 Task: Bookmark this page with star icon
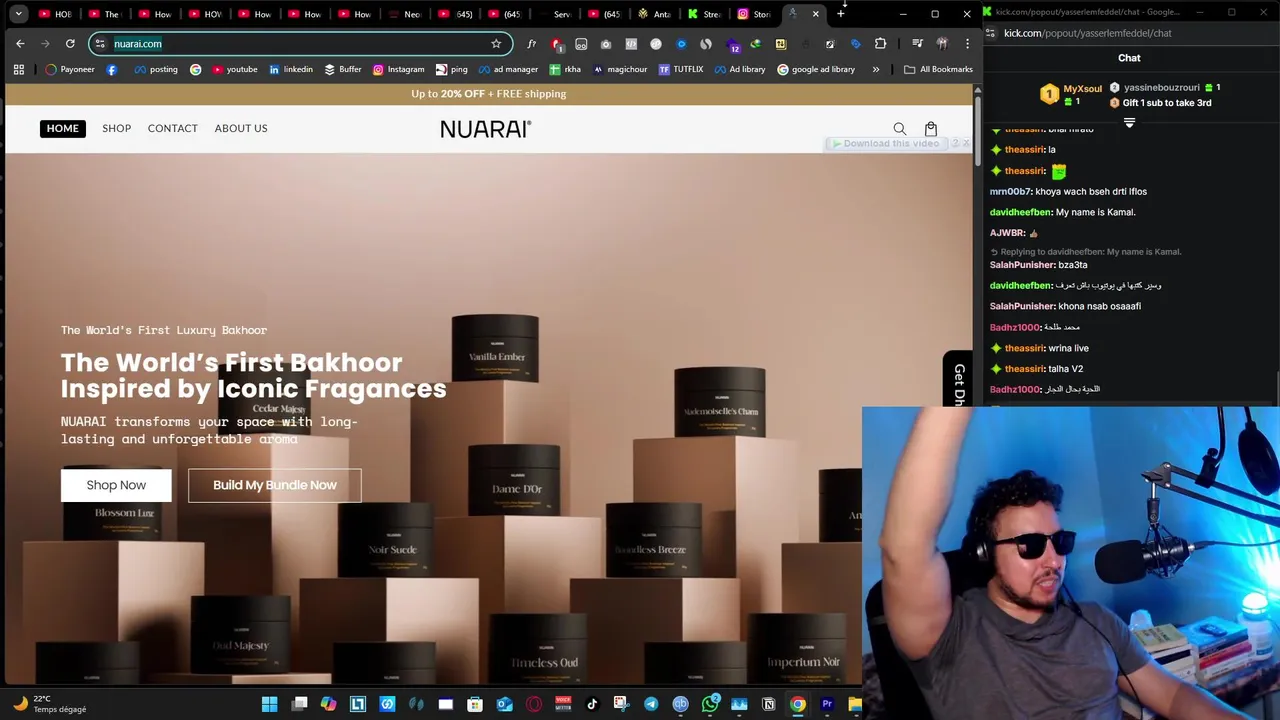[x=496, y=44]
